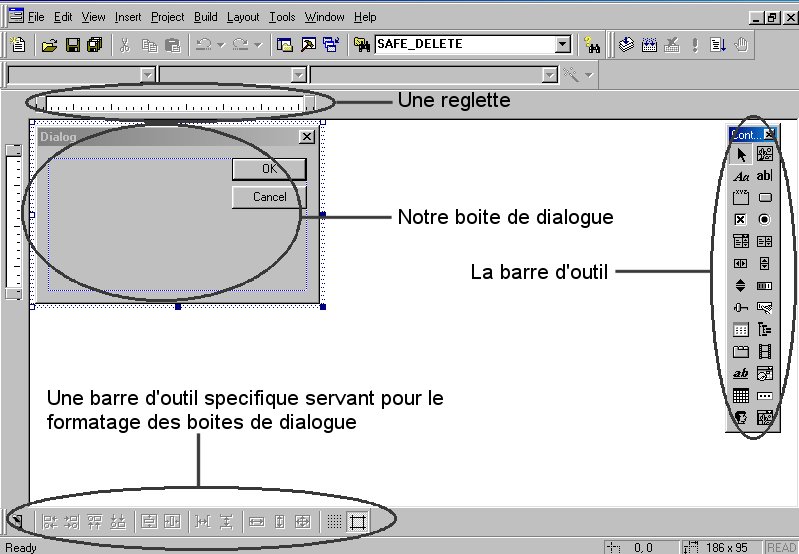The height and width of the screenshot is (554, 799).
Task: Click the Dialog title bar close X
Action: point(306,137)
